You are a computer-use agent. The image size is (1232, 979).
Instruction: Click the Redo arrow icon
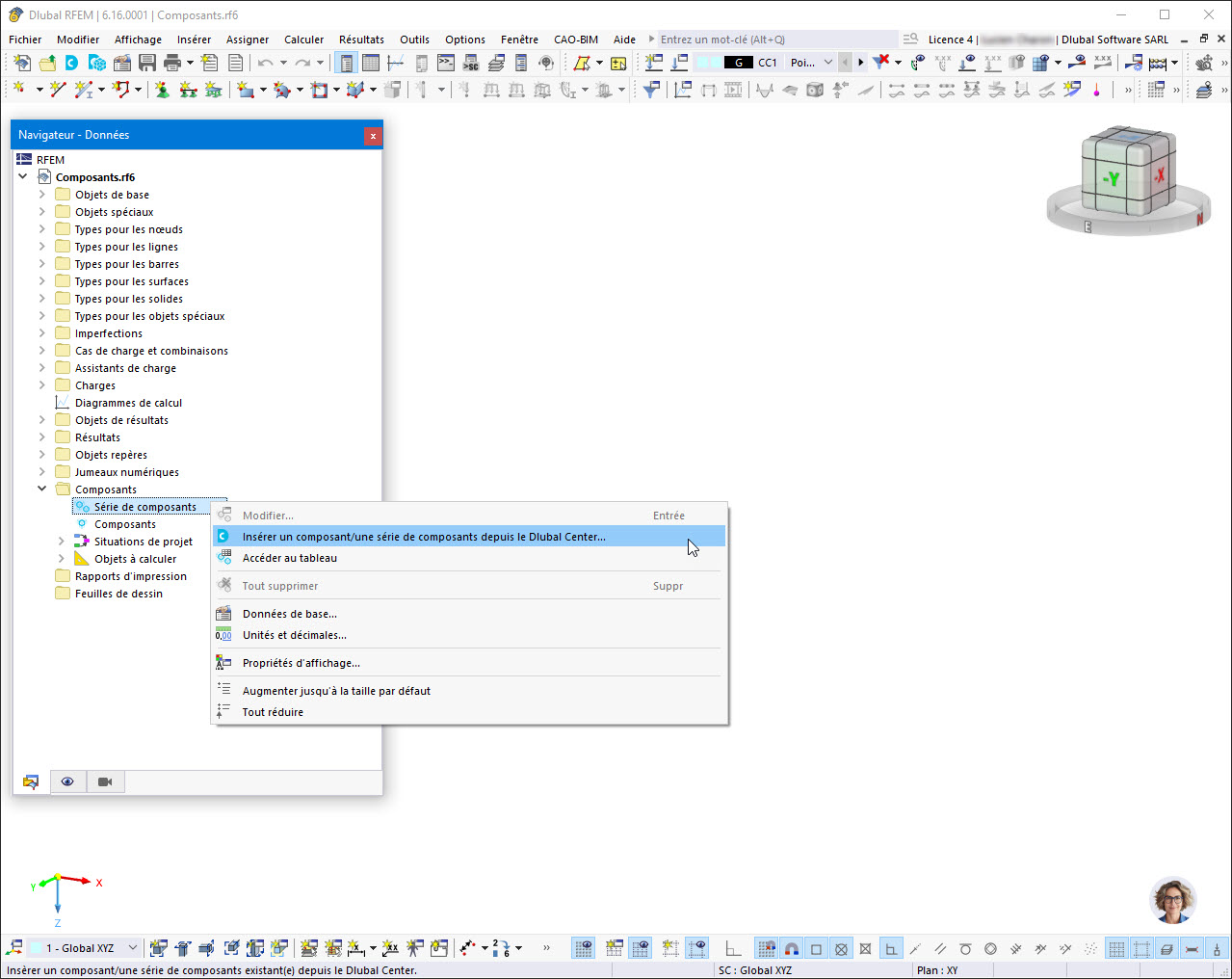click(301, 63)
